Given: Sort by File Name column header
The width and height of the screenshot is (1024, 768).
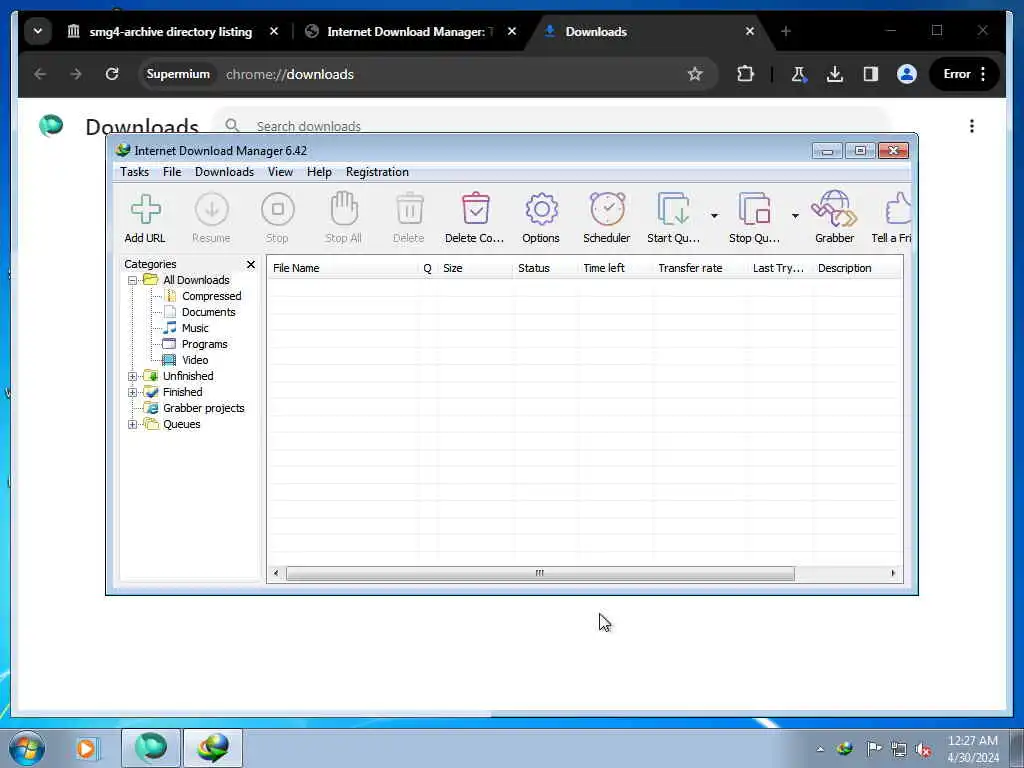Looking at the screenshot, I should (x=343, y=268).
